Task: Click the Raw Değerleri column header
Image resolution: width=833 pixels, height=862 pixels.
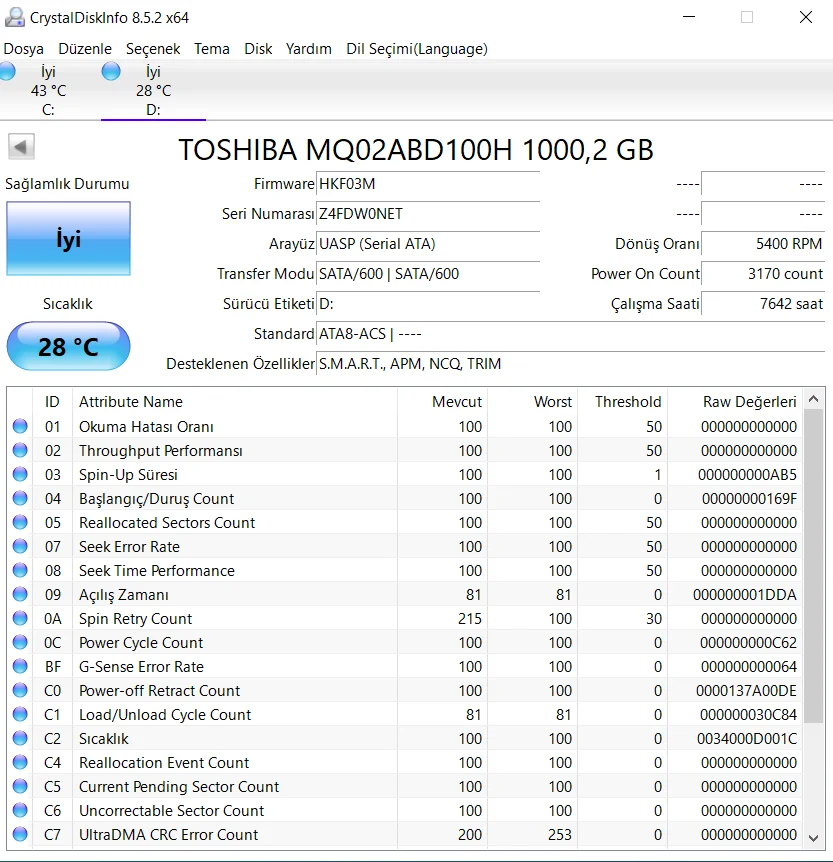Action: click(x=749, y=402)
